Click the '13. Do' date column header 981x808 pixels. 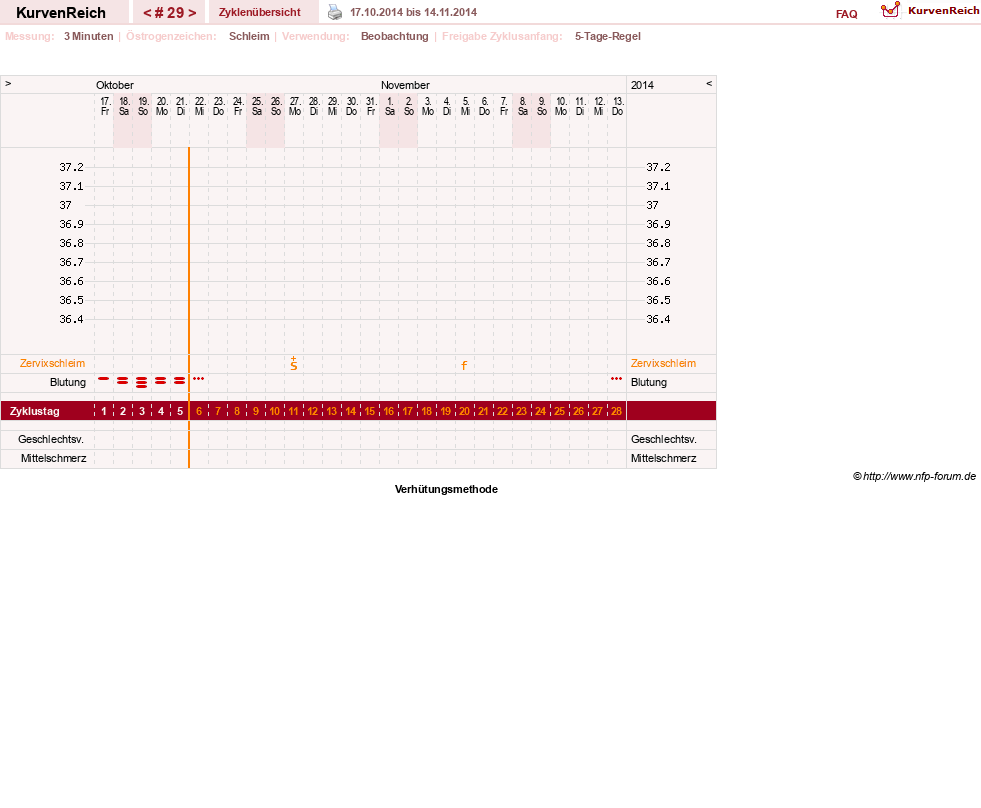click(x=618, y=106)
